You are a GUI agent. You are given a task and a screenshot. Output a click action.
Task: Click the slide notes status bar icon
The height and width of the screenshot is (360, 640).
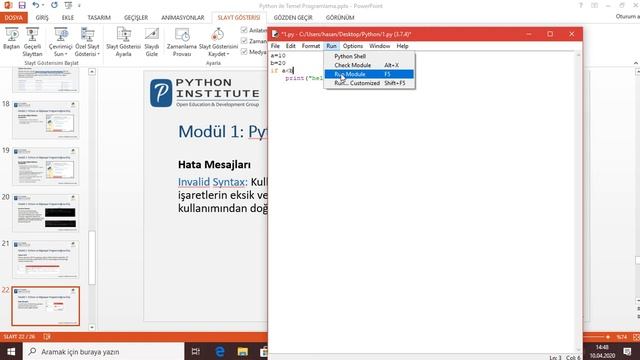47,337
